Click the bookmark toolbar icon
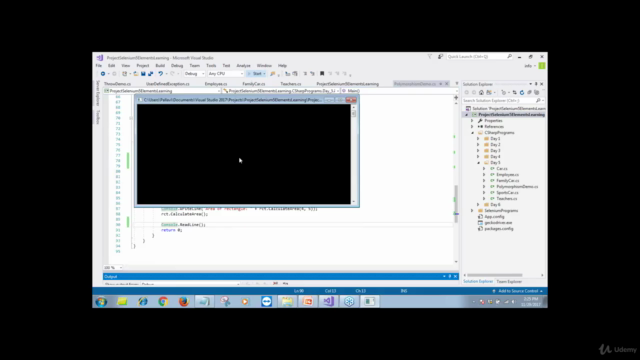Screen dimensions: 640x360 pyautogui.click(x=322, y=74)
